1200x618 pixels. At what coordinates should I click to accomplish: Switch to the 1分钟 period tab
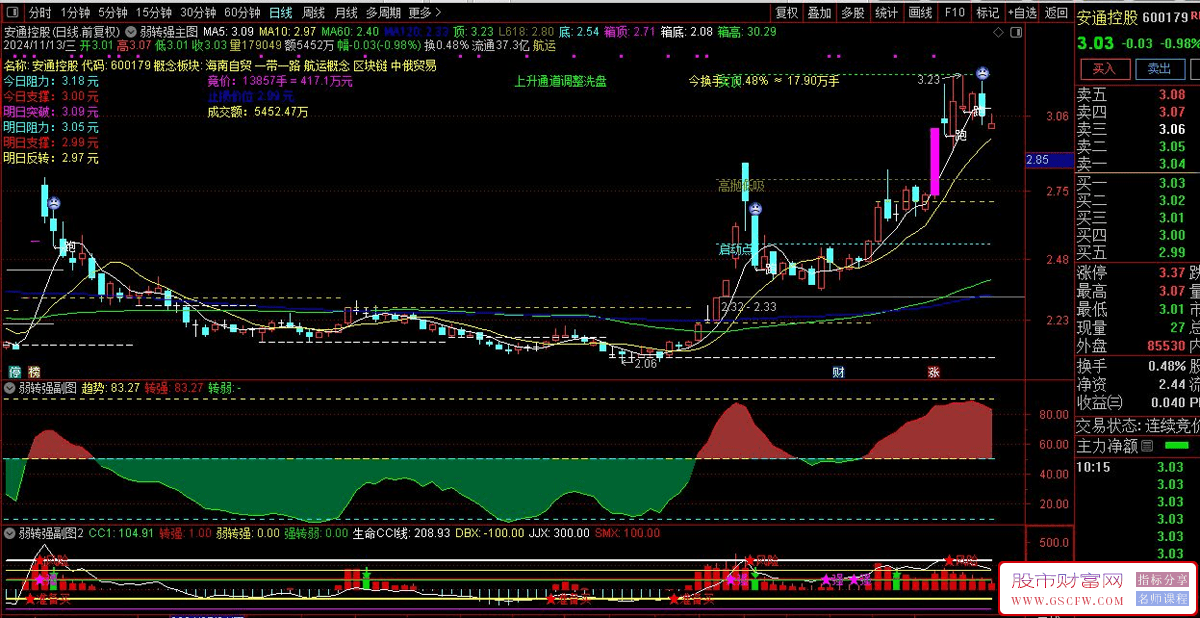[75, 13]
